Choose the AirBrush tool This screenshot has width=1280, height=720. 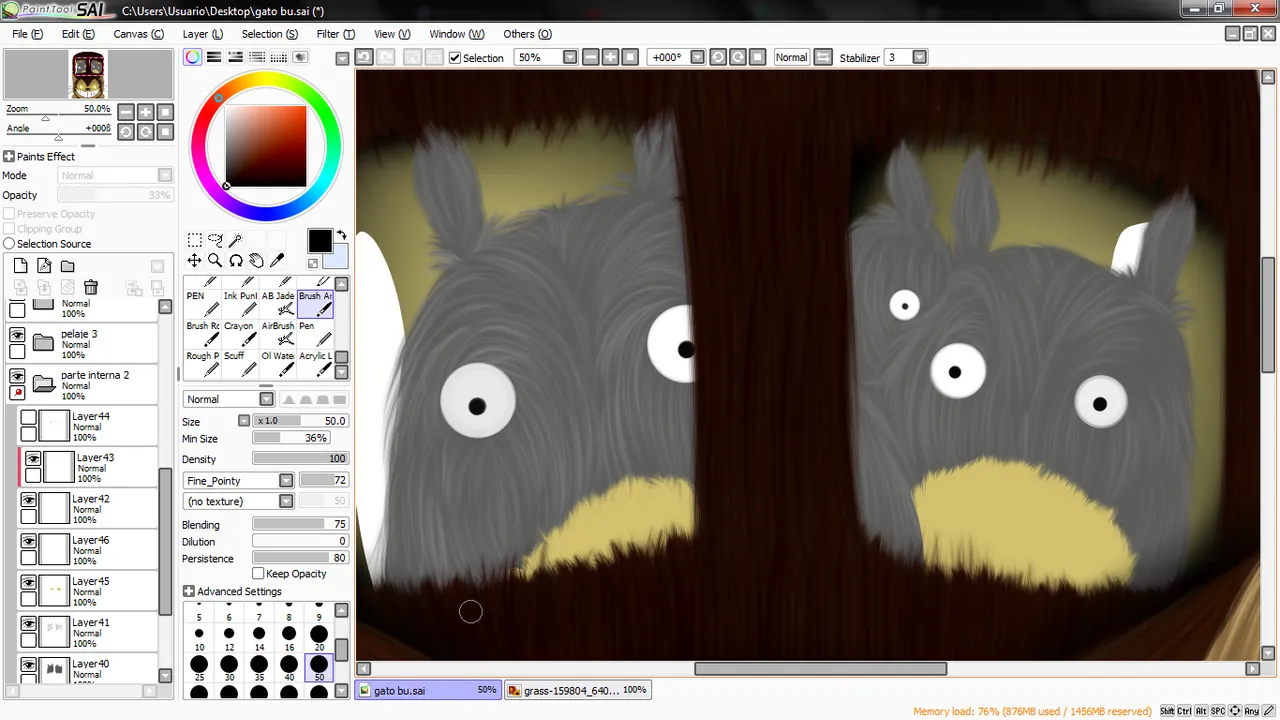278,333
